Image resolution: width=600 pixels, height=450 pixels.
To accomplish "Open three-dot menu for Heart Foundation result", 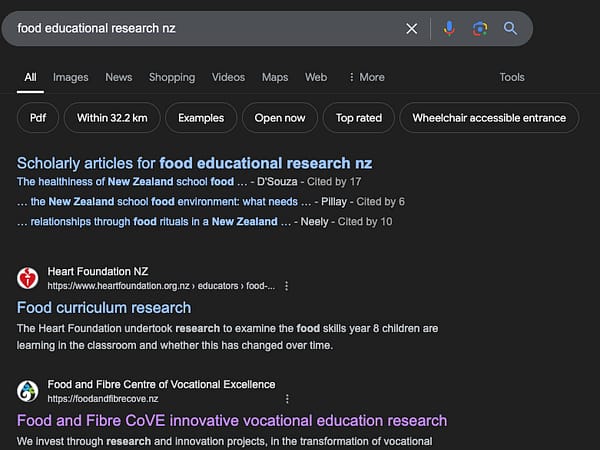I will coord(287,286).
